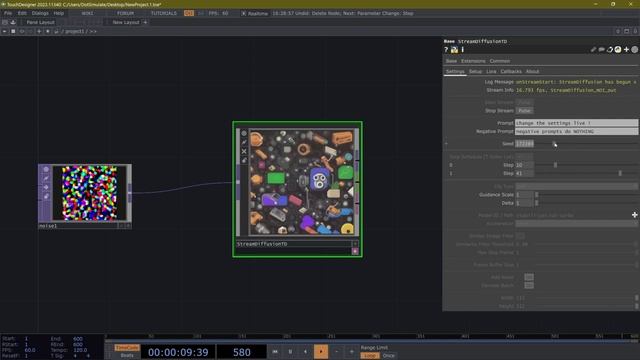This screenshot has height=360, width=640.
Task: Click the lock icon on StreamDiffusionTD node
Action: [244, 160]
